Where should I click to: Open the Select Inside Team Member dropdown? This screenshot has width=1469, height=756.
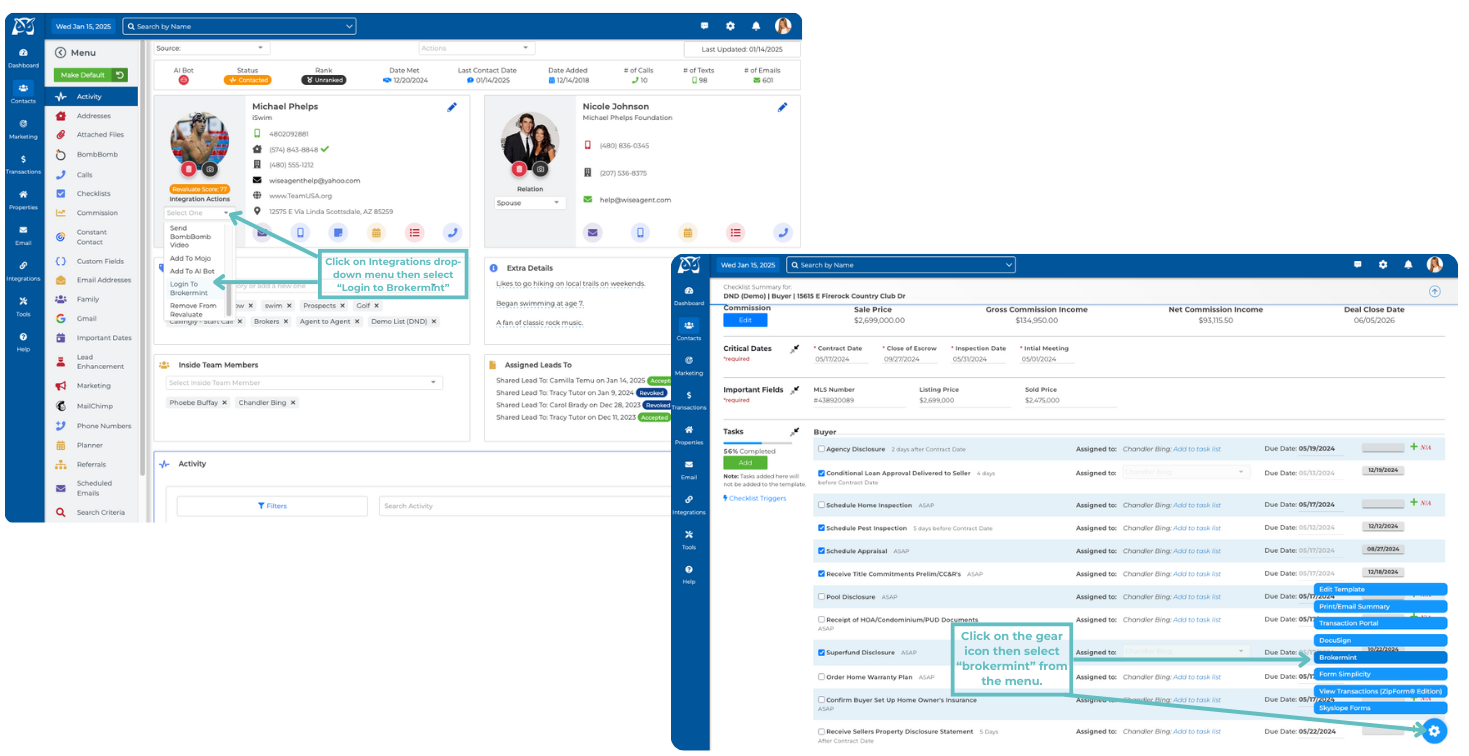pyautogui.click(x=304, y=383)
